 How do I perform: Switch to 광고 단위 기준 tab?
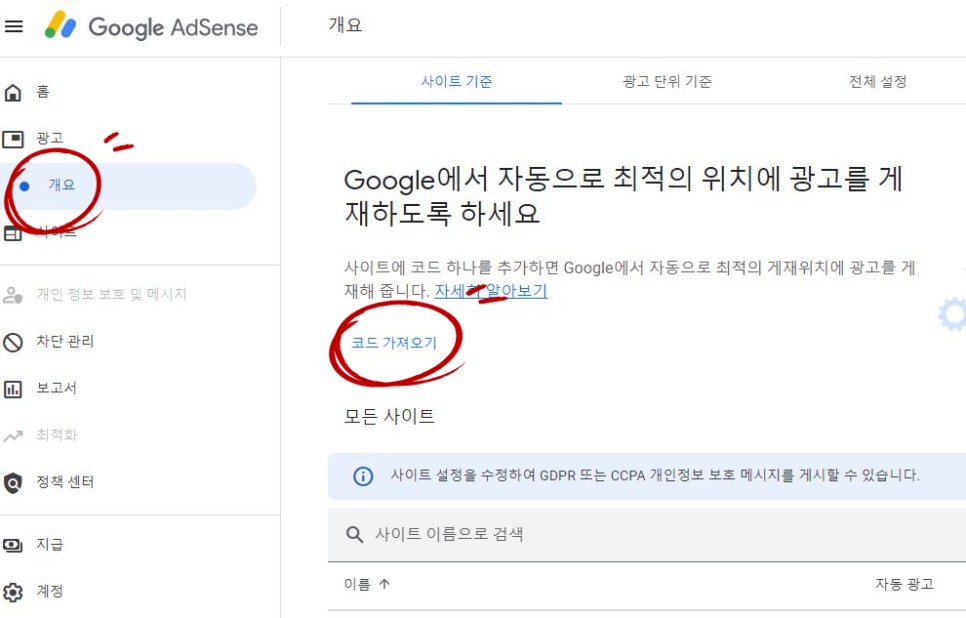pos(667,81)
